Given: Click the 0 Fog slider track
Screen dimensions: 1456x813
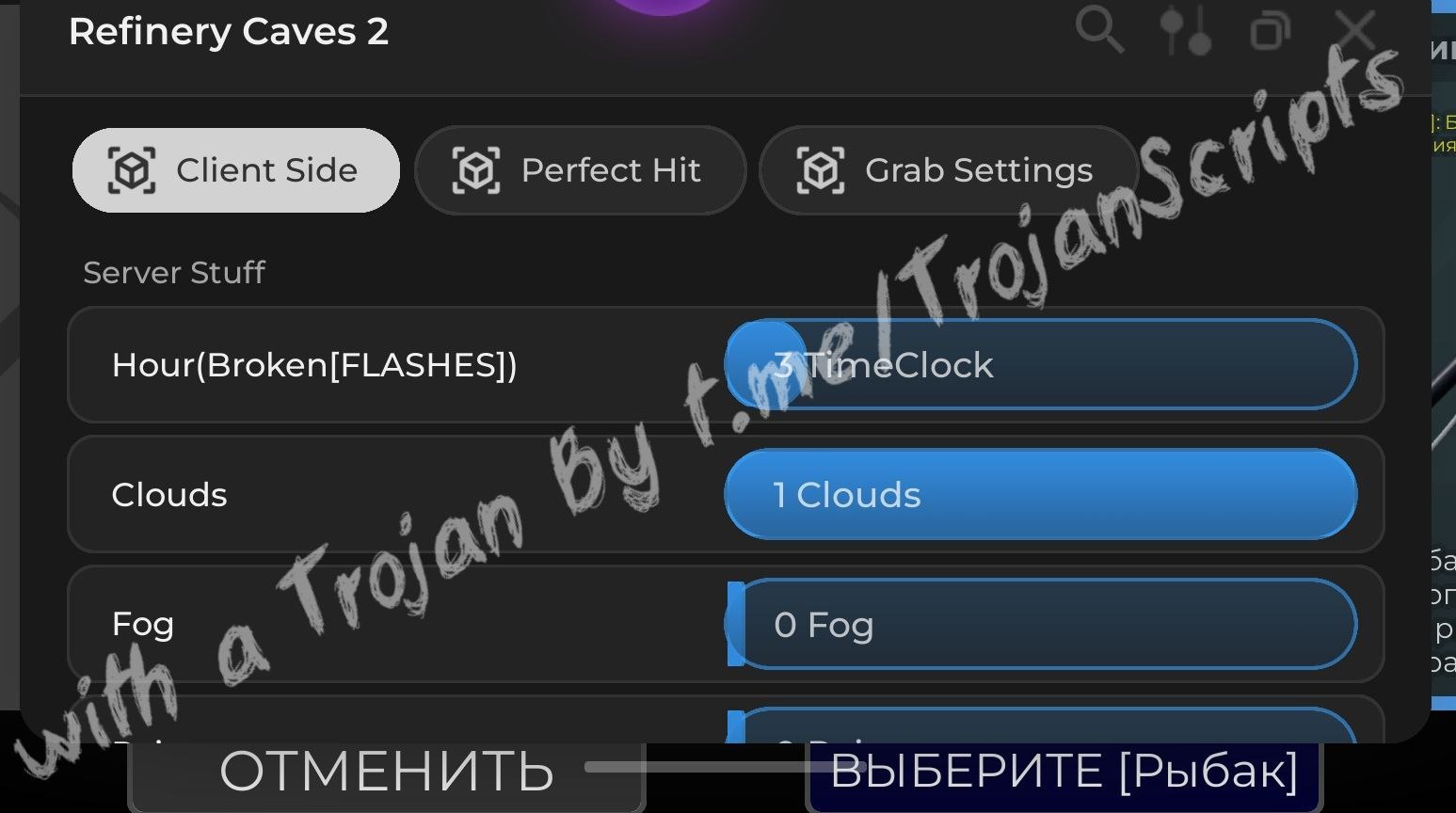Looking at the screenshot, I should pos(1040,624).
